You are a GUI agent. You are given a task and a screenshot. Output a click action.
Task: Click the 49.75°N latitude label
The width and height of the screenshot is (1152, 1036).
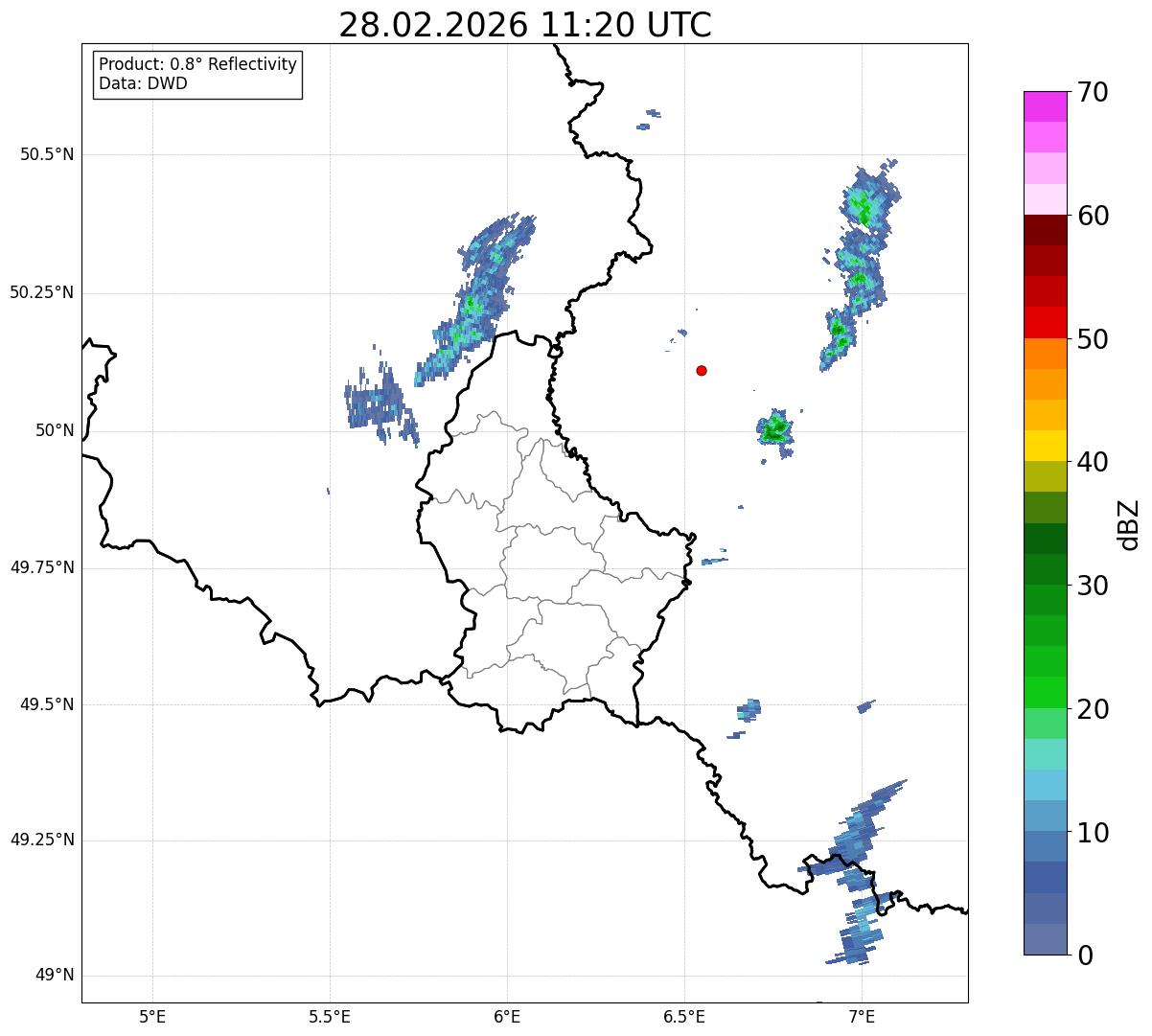point(42,567)
